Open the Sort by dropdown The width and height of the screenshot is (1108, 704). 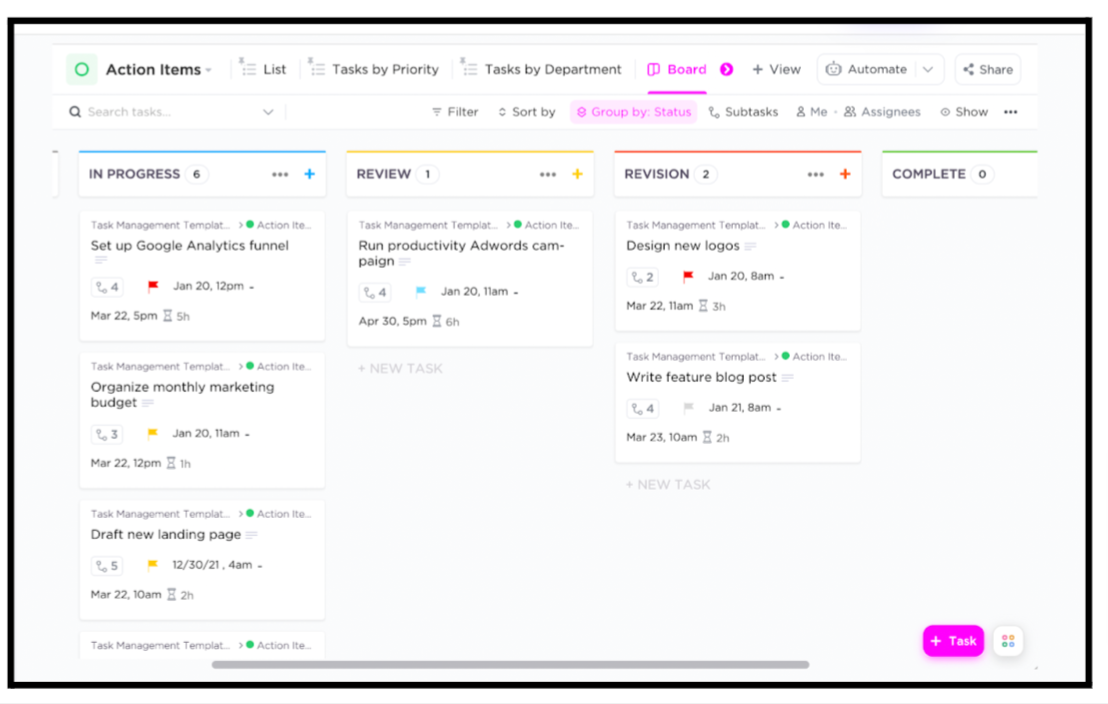(526, 112)
